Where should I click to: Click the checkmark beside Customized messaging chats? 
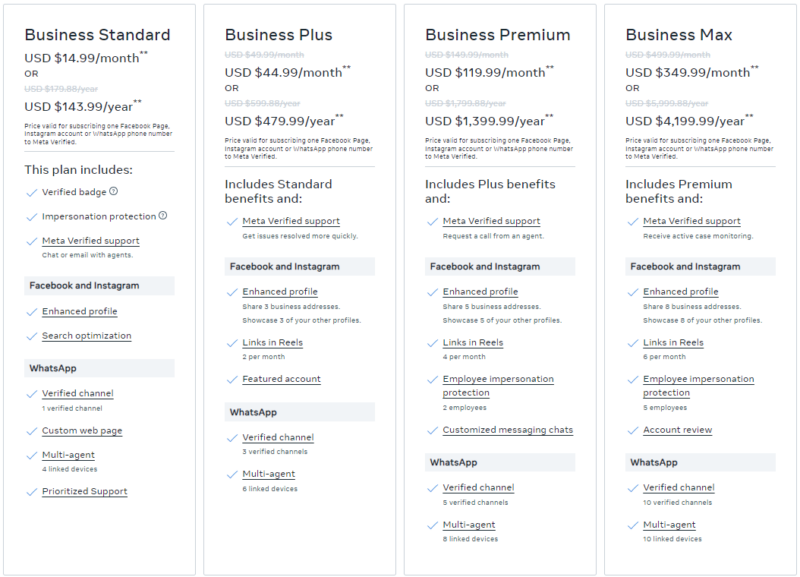click(x=431, y=431)
